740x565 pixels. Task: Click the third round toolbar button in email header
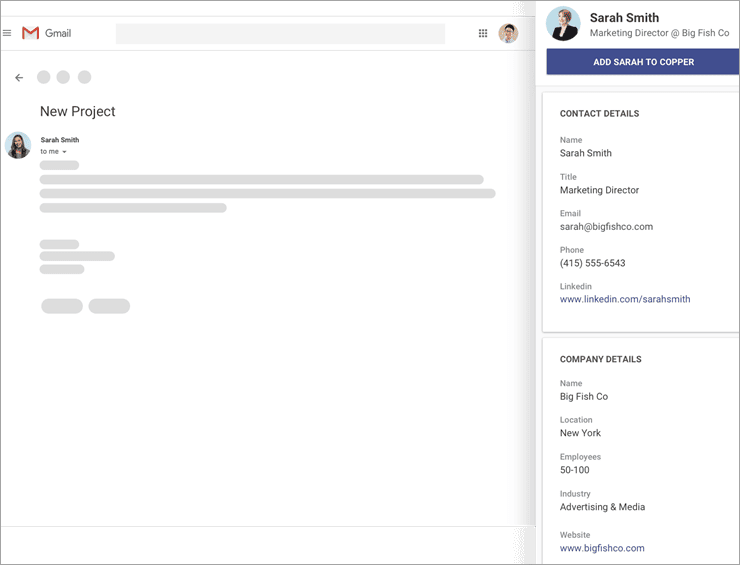click(x=84, y=77)
